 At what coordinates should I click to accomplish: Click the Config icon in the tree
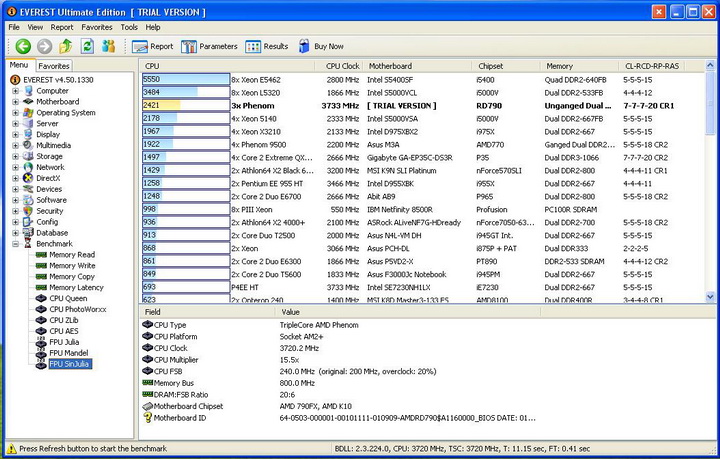coord(28,222)
